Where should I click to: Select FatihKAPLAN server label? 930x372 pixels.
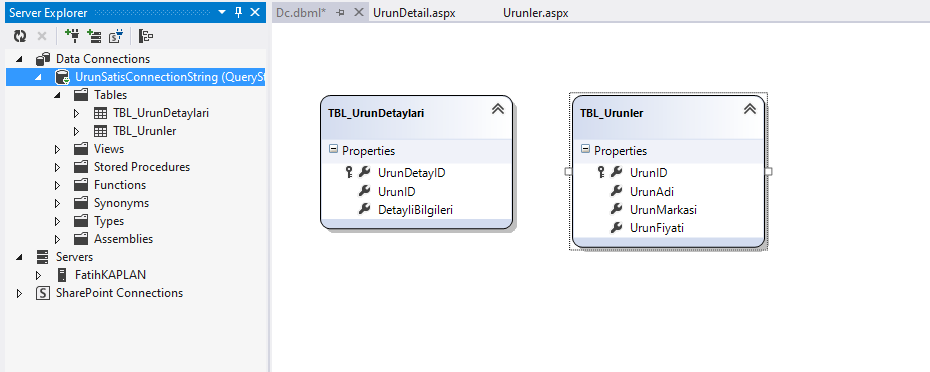pyautogui.click(x=110, y=275)
